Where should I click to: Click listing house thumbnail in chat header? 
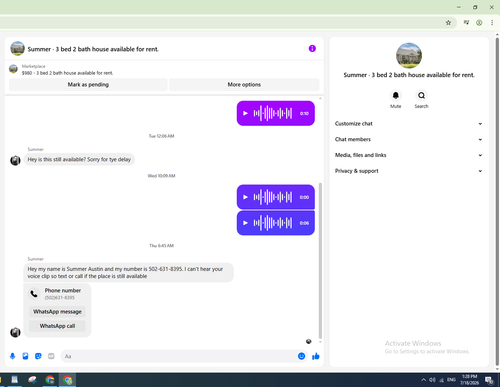click(17, 49)
